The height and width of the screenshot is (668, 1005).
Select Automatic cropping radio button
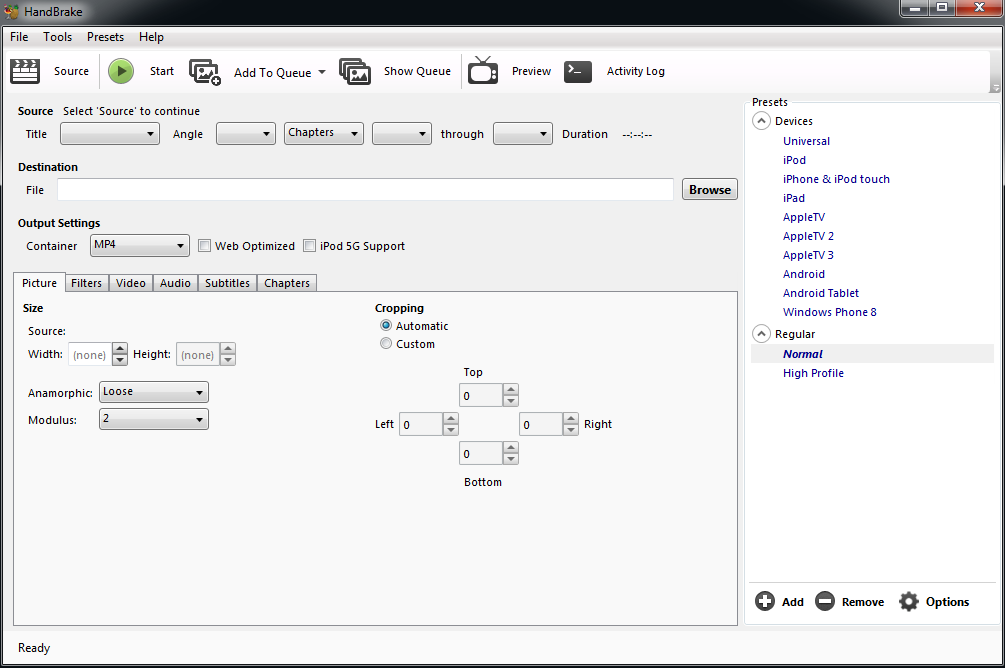pos(386,326)
